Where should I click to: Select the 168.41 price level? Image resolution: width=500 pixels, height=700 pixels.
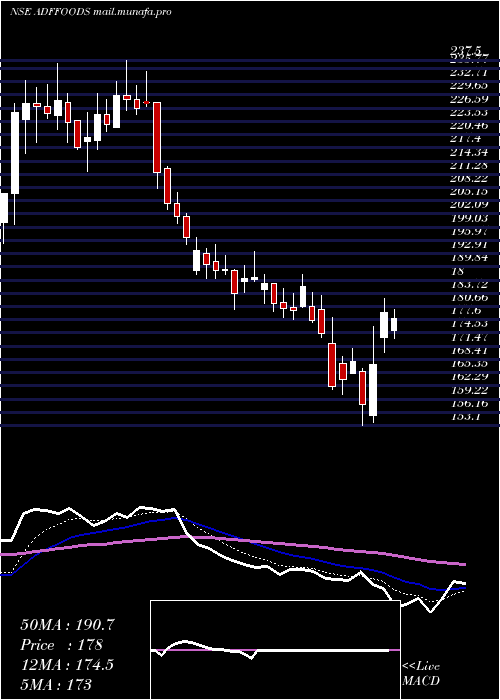[469, 350]
